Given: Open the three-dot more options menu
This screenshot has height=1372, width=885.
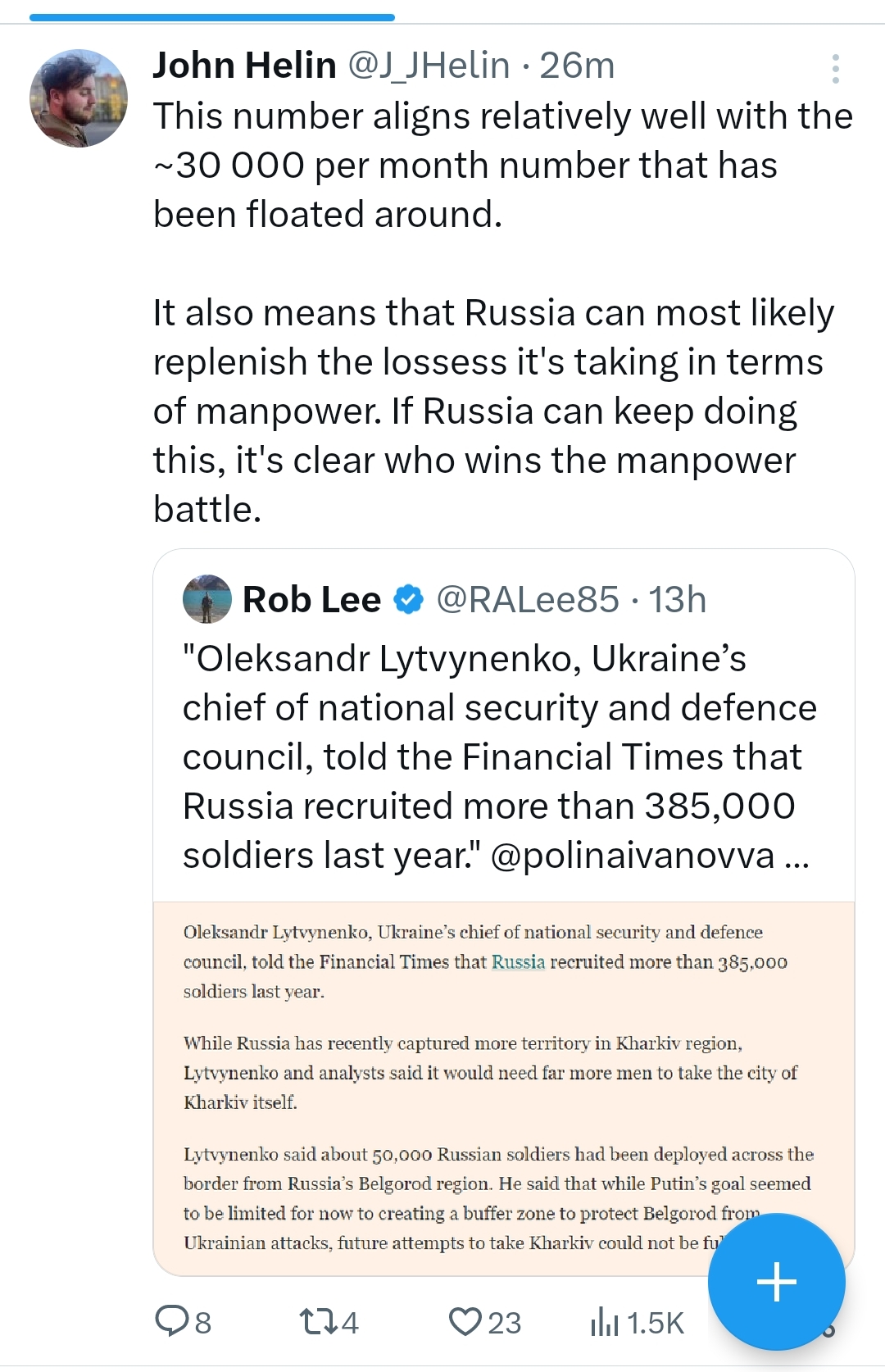Looking at the screenshot, I should tap(835, 69).
